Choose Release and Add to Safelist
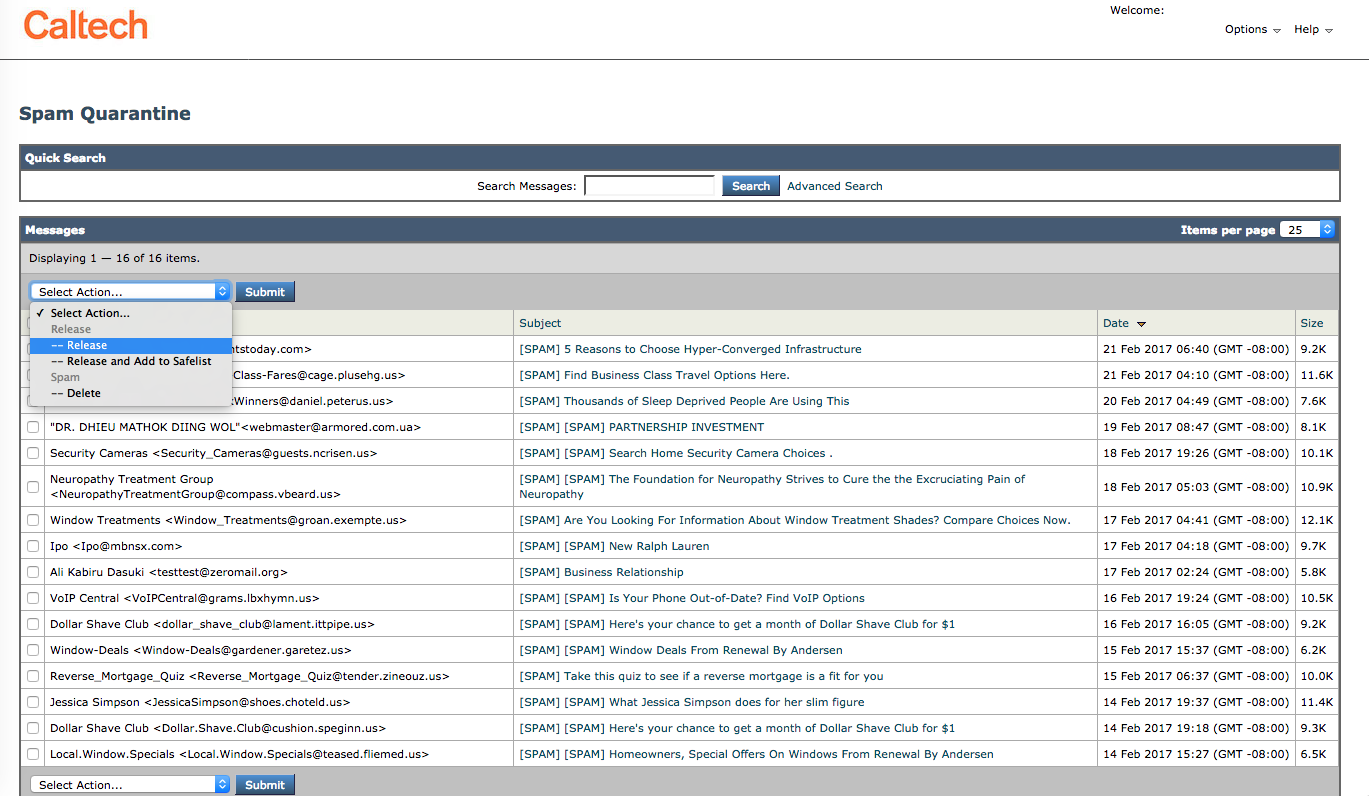 [x=139, y=361]
